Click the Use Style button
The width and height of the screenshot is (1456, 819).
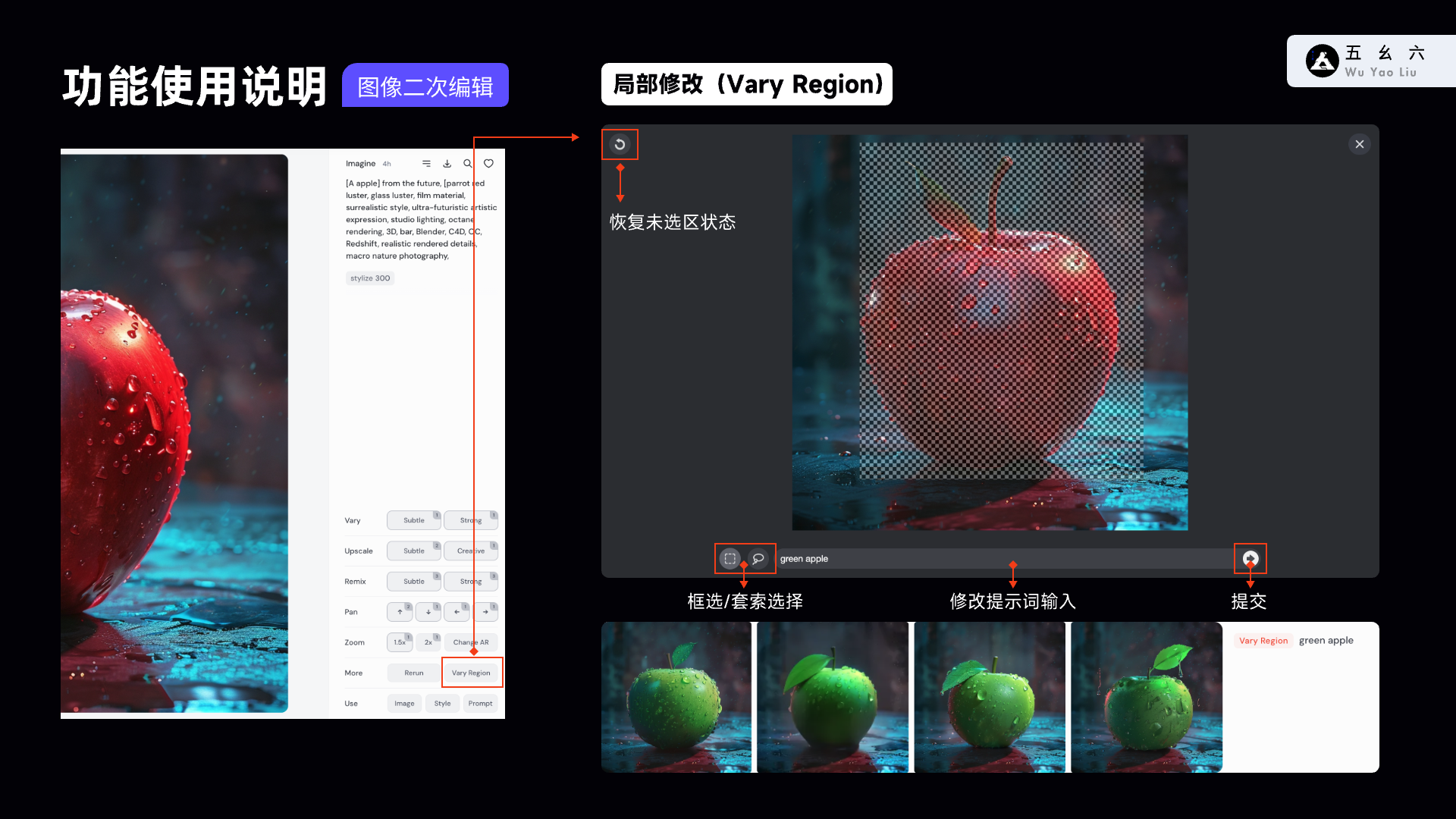[442, 704]
